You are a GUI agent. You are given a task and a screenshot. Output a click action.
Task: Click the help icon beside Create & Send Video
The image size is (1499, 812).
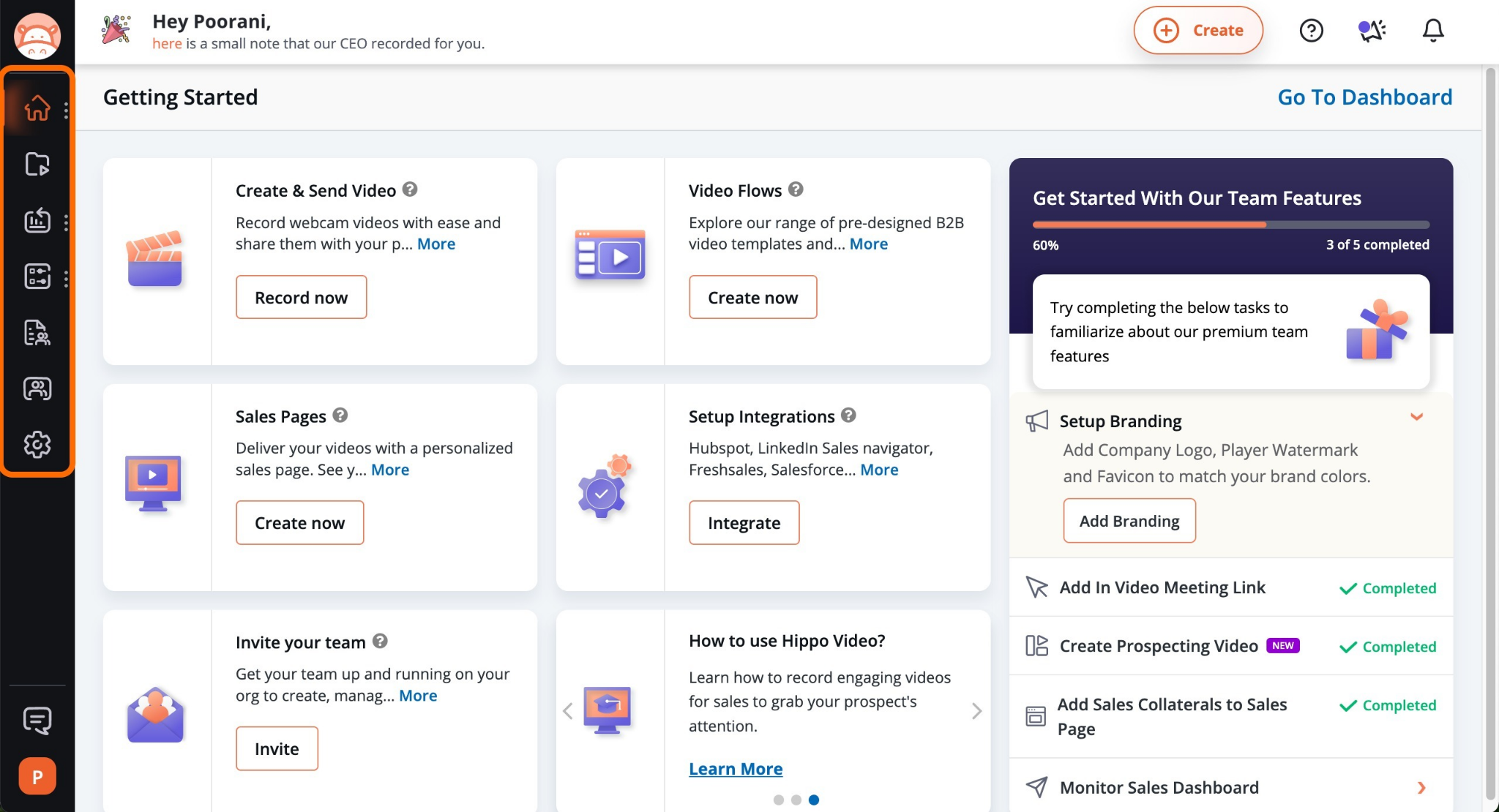pos(410,189)
